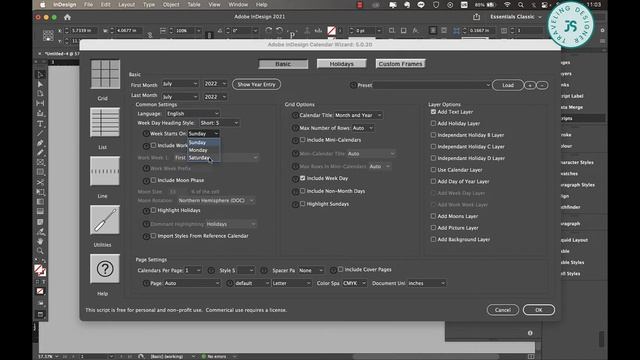Click the plus button to add preset
The image size is (640, 360).
[530, 85]
